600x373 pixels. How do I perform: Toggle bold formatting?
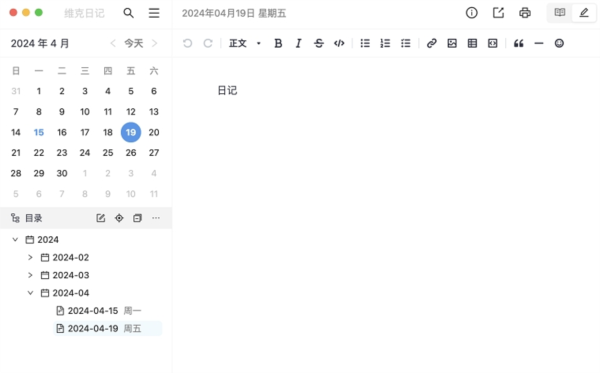coord(278,43)
